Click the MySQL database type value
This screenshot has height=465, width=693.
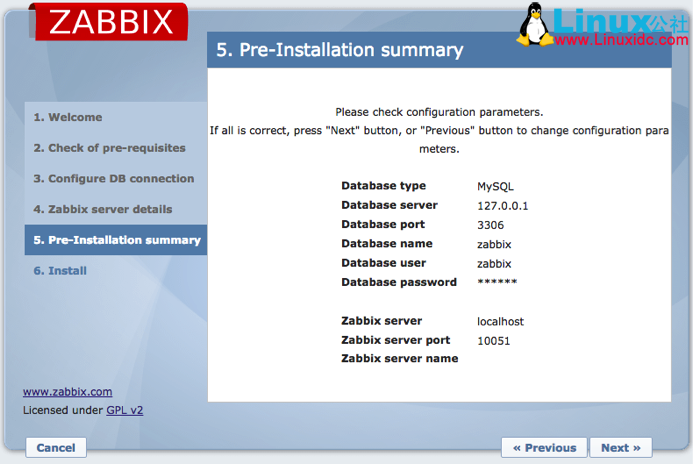point(495,187)
